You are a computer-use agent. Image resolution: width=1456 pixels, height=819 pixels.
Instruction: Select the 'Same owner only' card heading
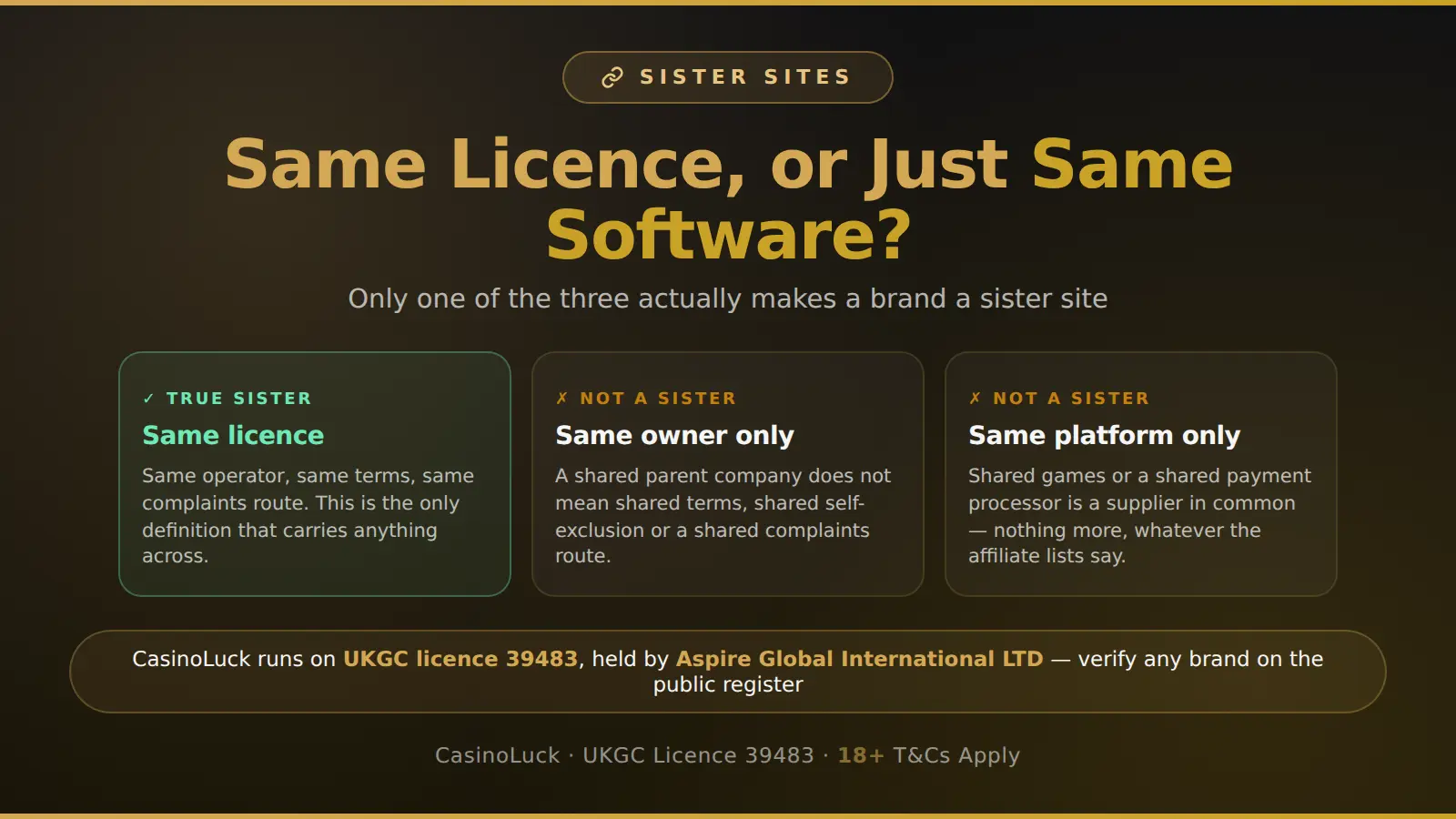pyautogui.click(x=674, y=435)
